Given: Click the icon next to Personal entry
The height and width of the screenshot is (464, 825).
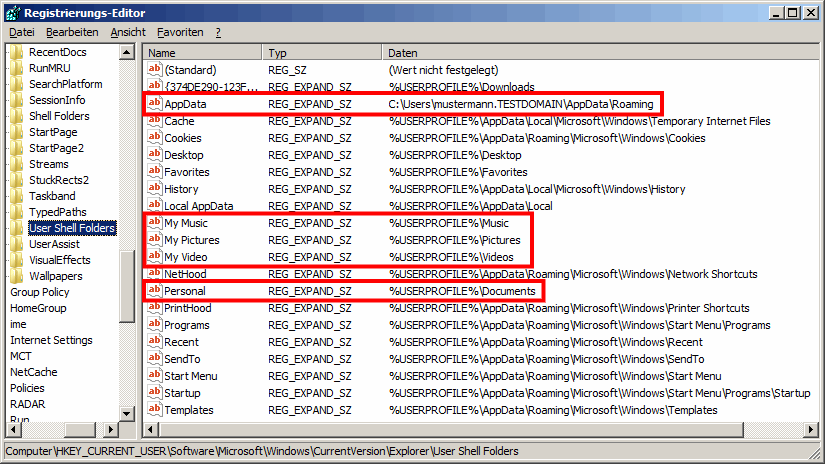Looking at the screenshot, I should click(154, 291).
